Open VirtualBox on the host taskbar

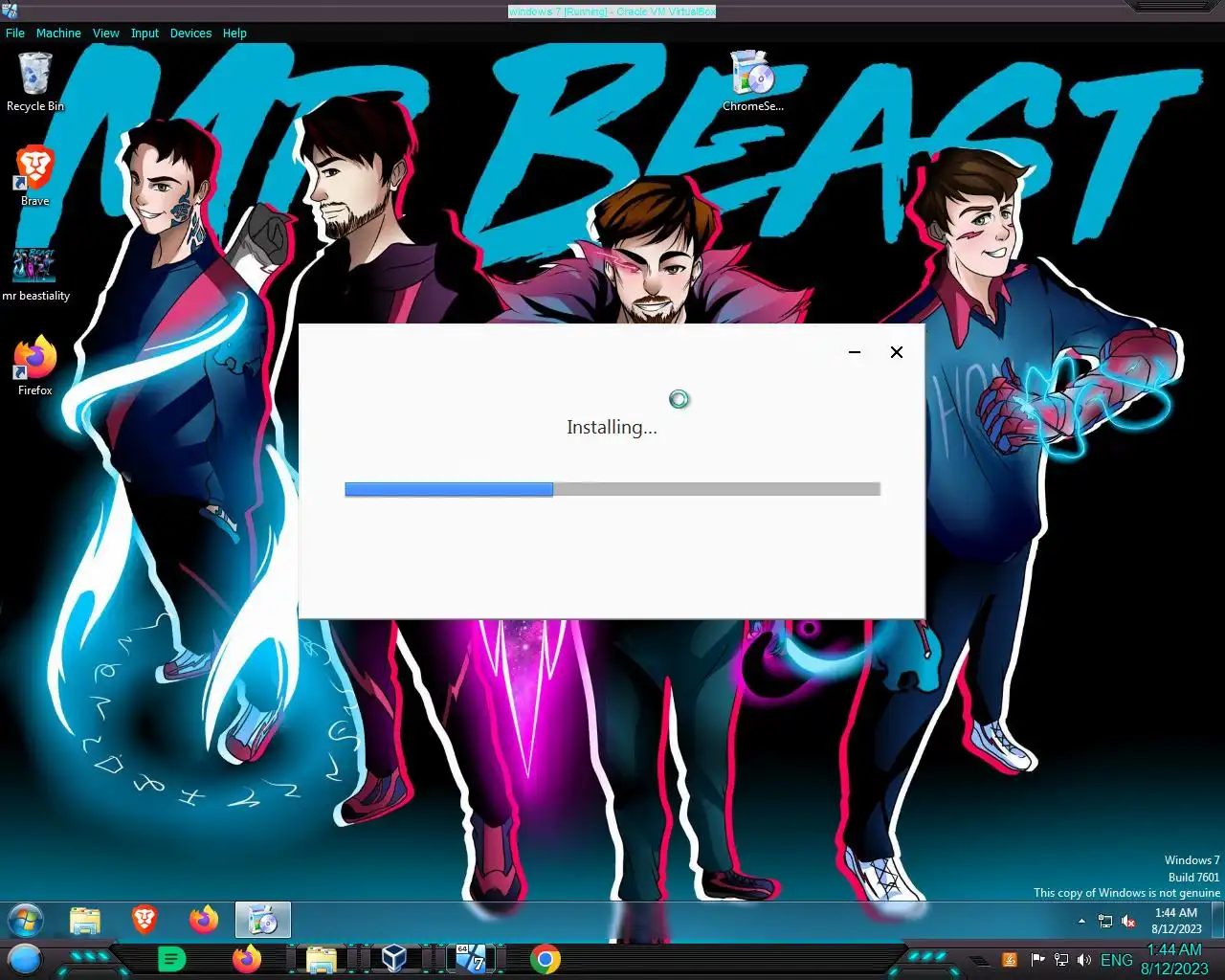[394, 959]
